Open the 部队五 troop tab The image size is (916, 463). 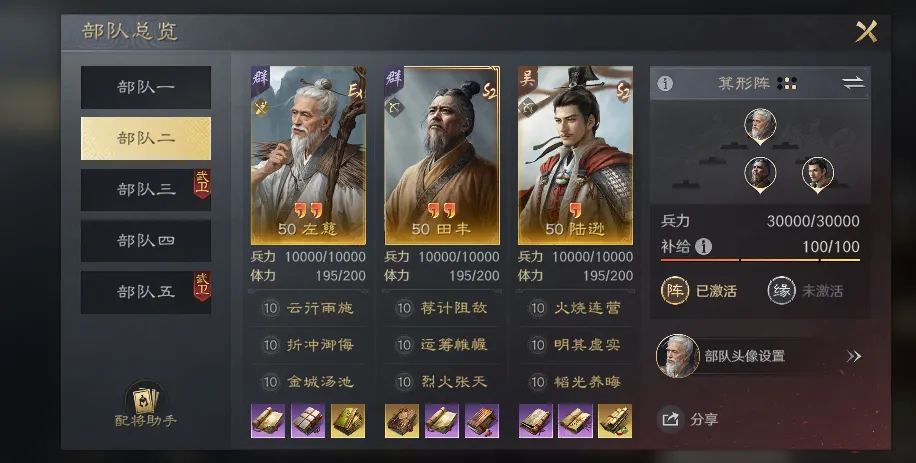coord(146,292)
